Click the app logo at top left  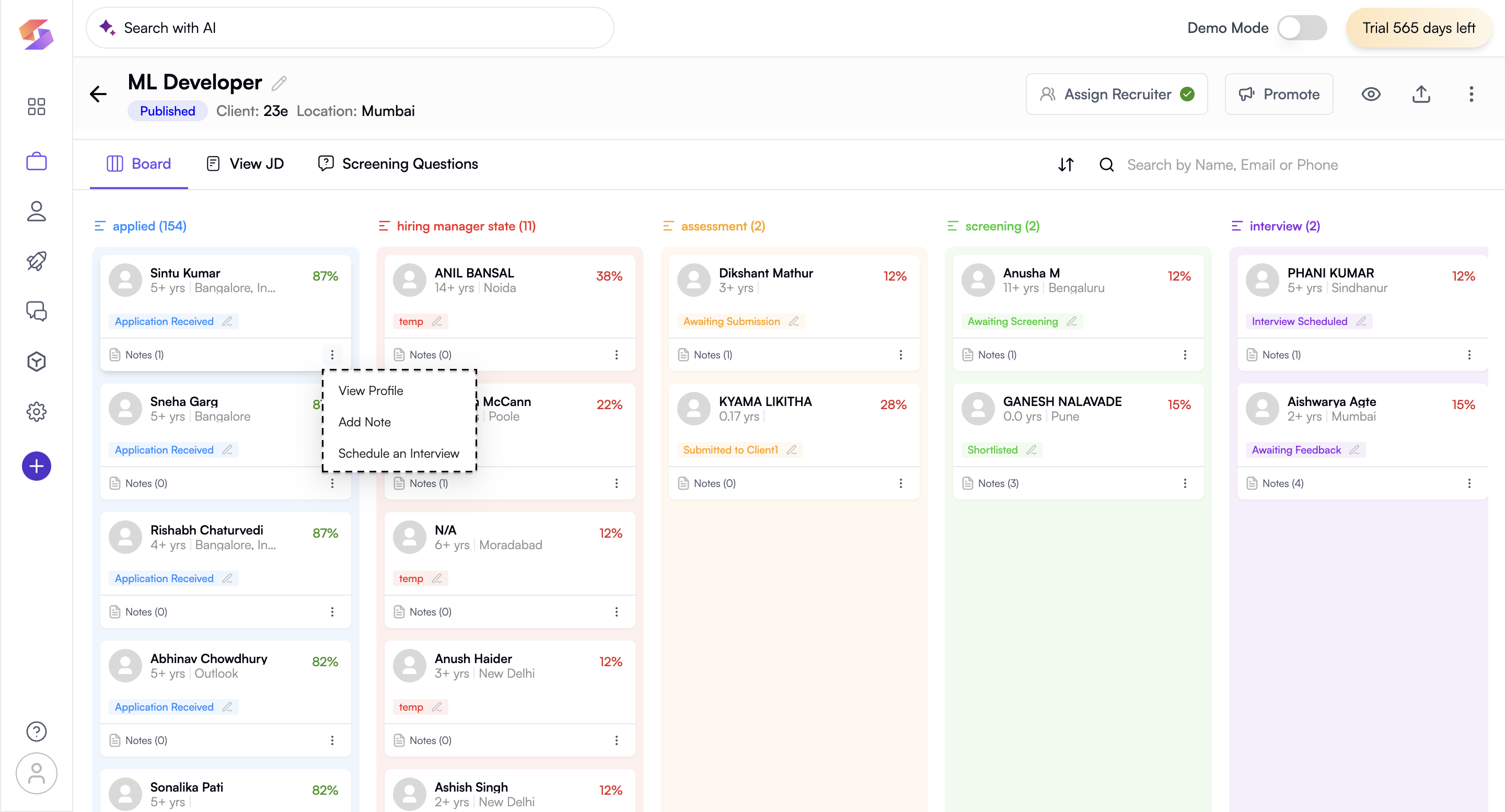coord(36,34)
